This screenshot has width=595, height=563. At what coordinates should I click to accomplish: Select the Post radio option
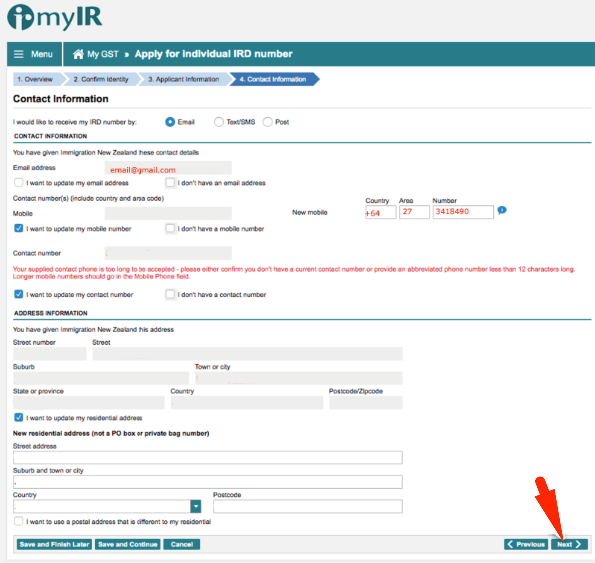tap(268, 122)
